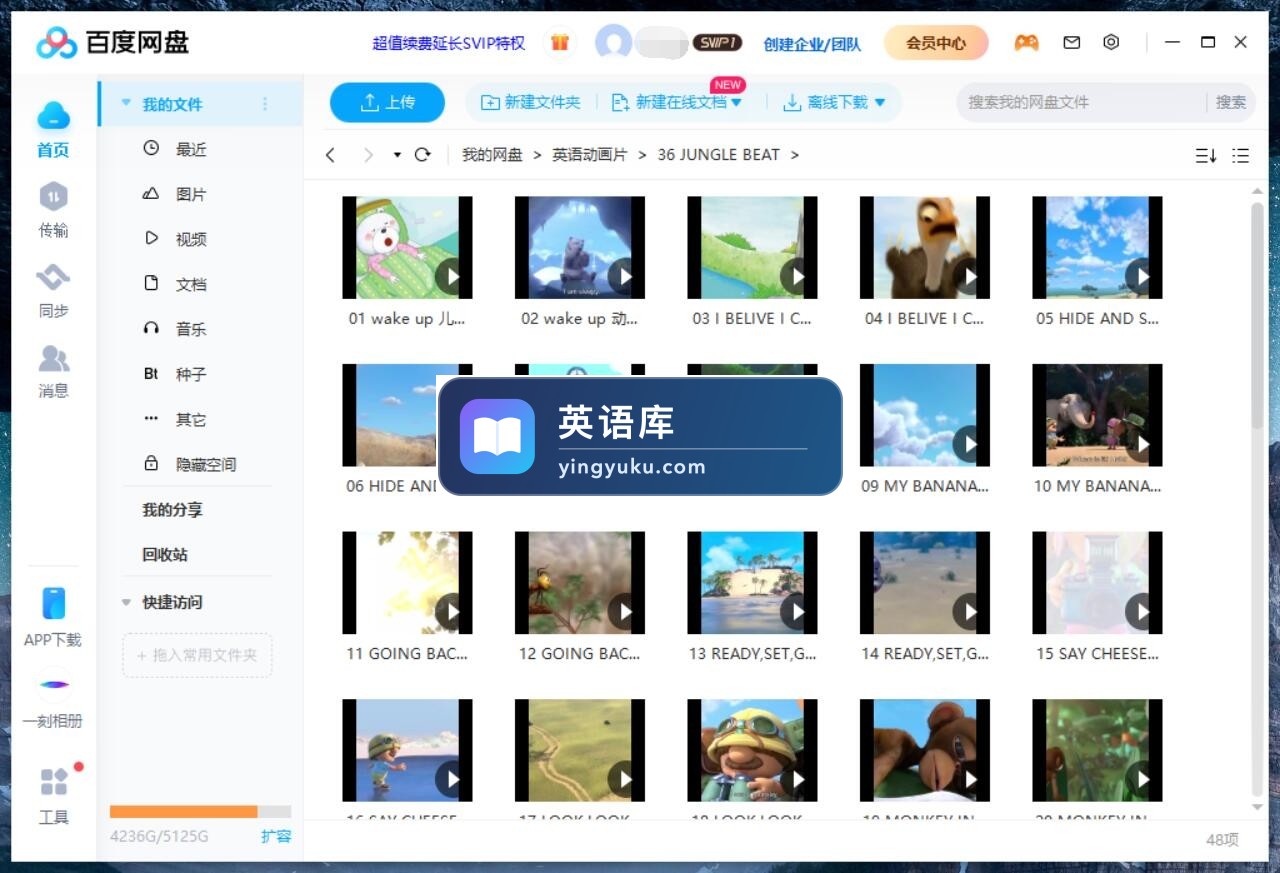The height and width of the screenshot is (873, 1280).
Task: Open 我的分享 section
Action: (172, 509)
